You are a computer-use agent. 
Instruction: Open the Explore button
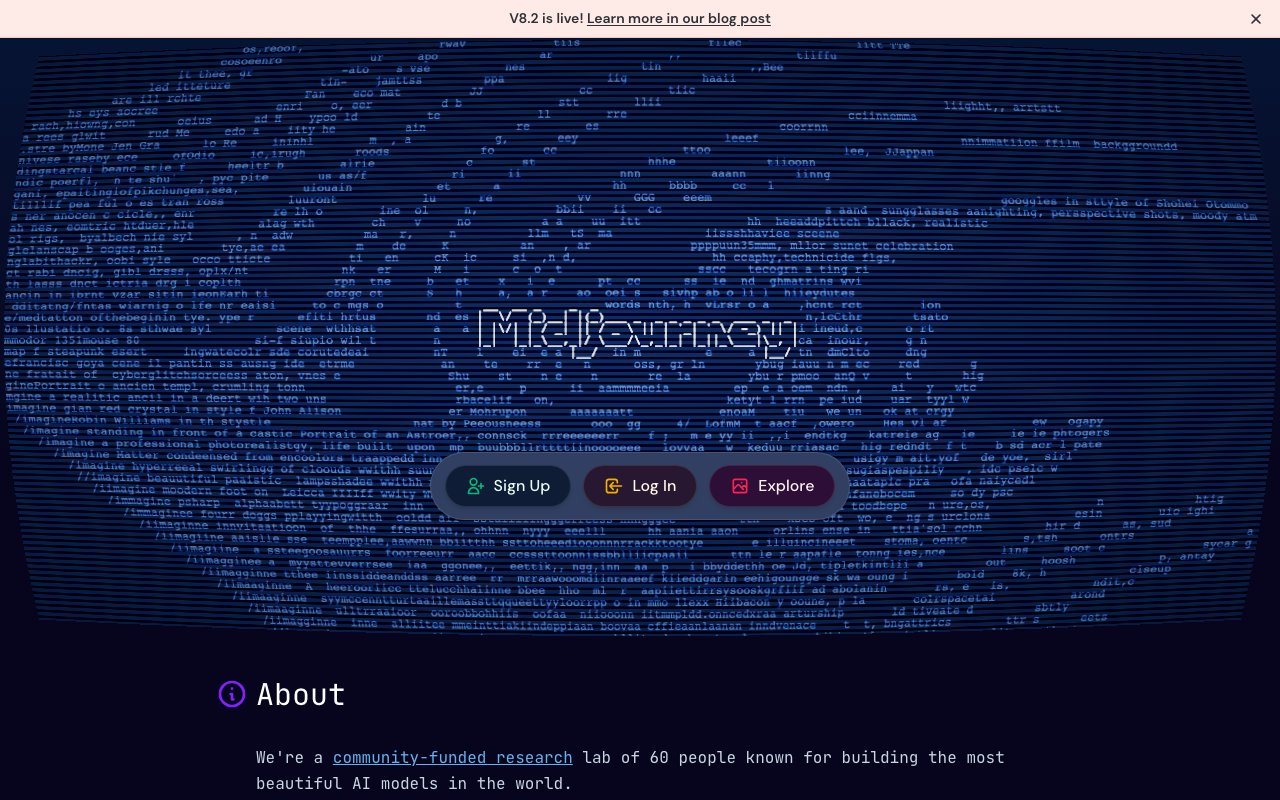coord(772,486)
